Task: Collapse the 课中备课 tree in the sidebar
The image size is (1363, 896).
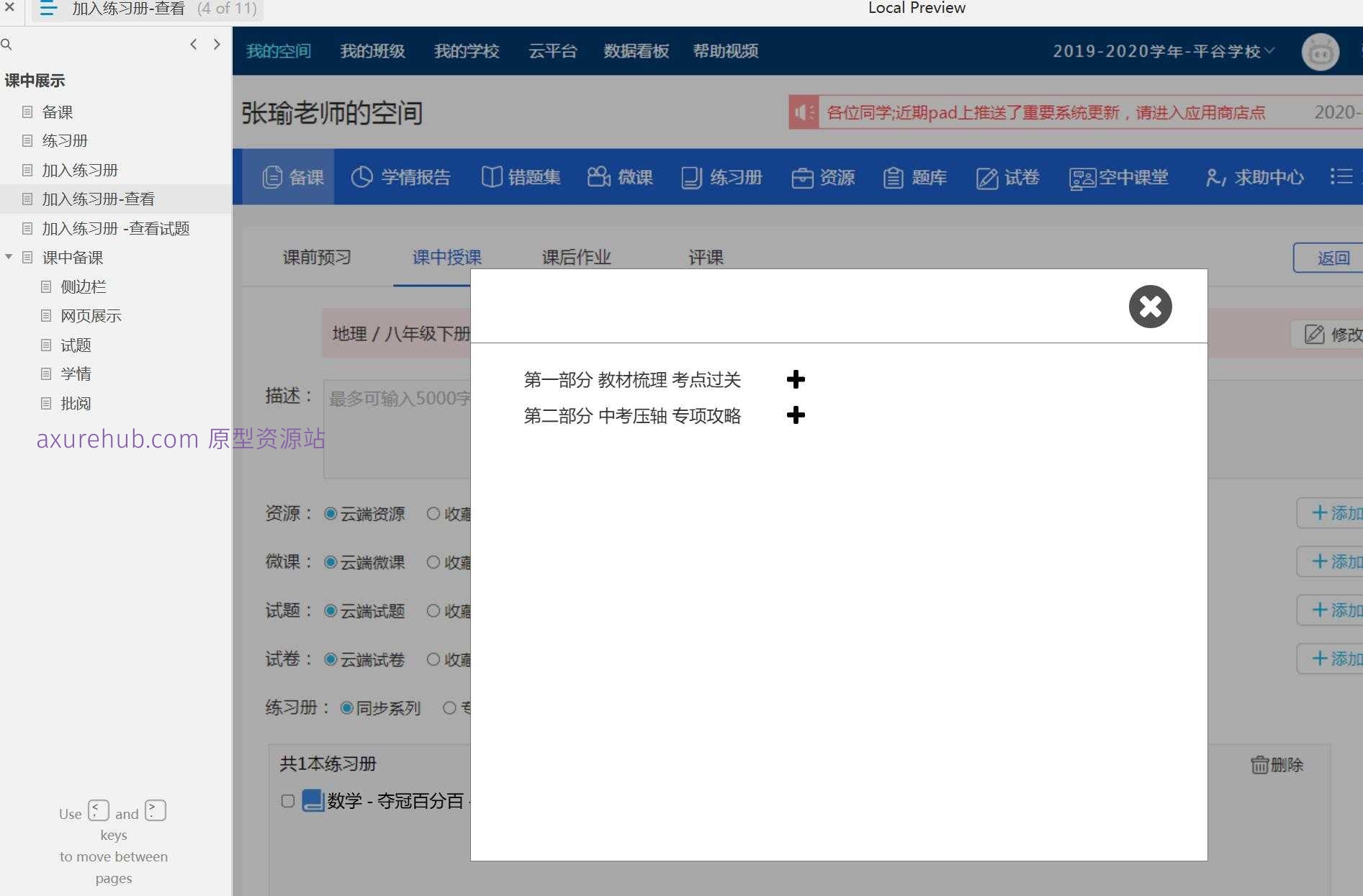Action: click(9, 257)
